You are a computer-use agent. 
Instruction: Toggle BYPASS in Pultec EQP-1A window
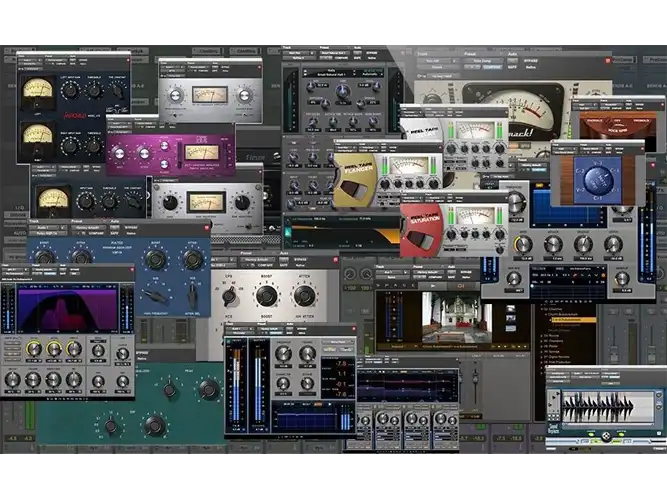click(131, 228)
